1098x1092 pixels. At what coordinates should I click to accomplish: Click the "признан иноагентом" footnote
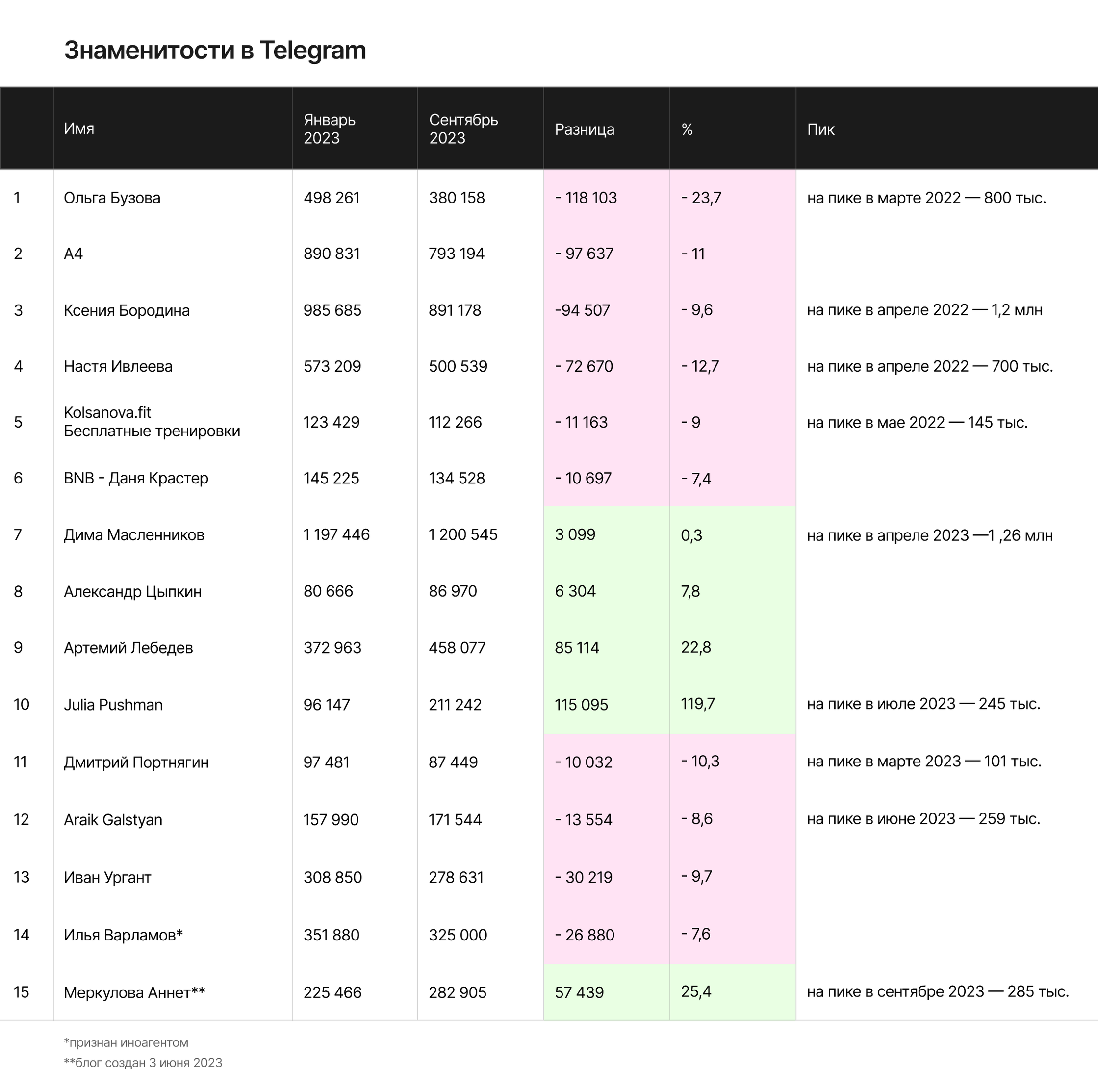[126, 1042]
